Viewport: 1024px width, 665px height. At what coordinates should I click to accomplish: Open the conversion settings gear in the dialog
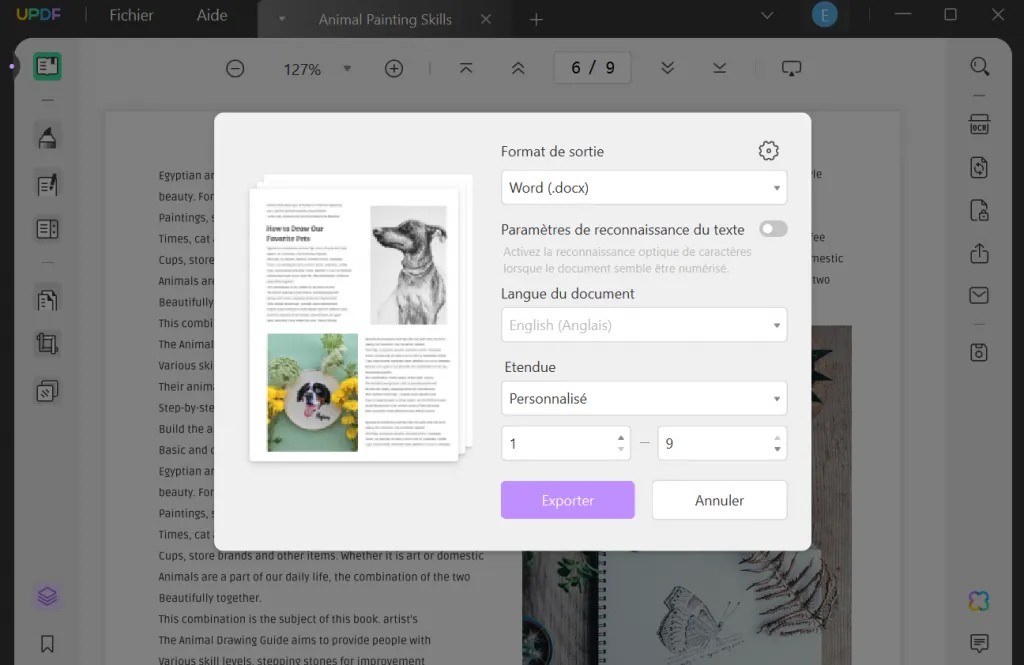[768, 150]
